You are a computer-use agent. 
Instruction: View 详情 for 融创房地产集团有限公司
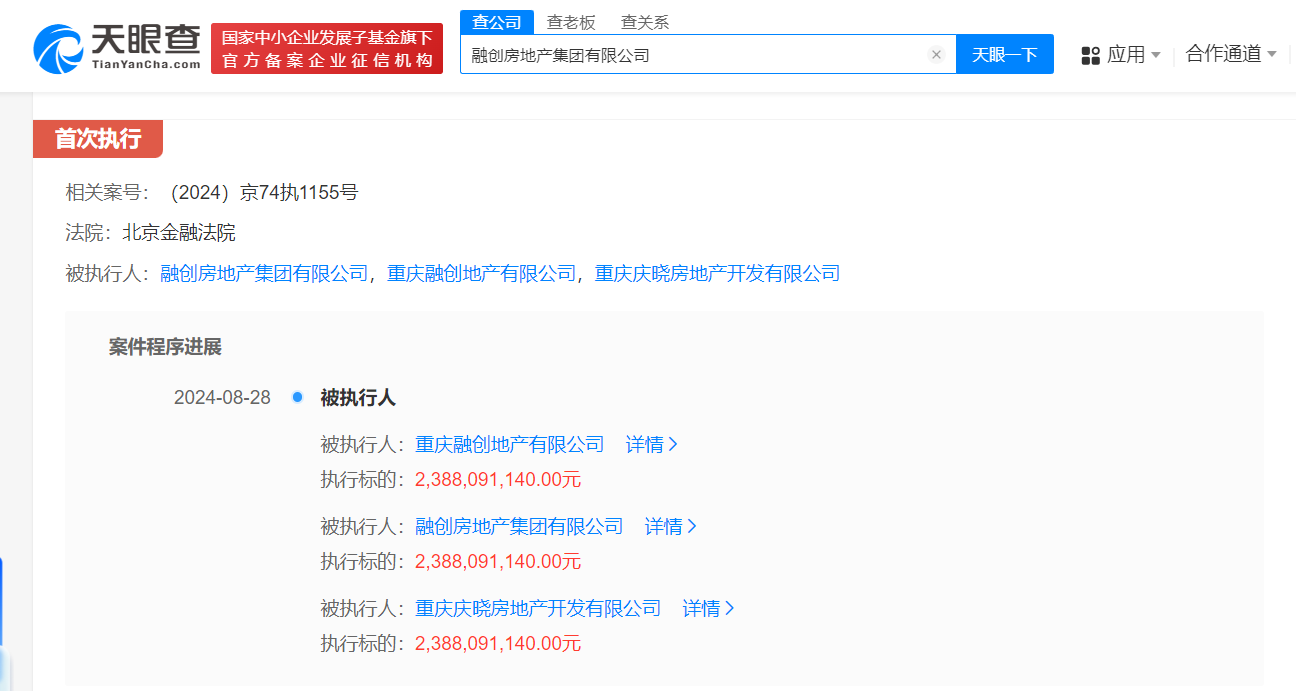671,526
